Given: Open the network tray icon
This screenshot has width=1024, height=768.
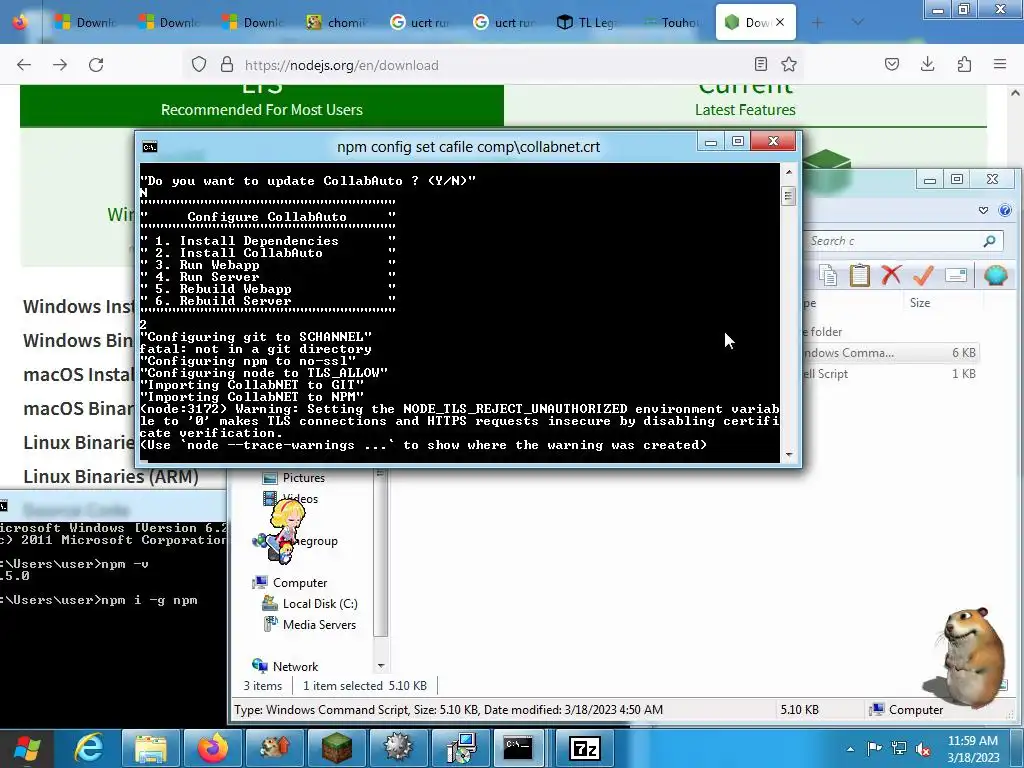Looking at the screenshot, I should 899,748.
